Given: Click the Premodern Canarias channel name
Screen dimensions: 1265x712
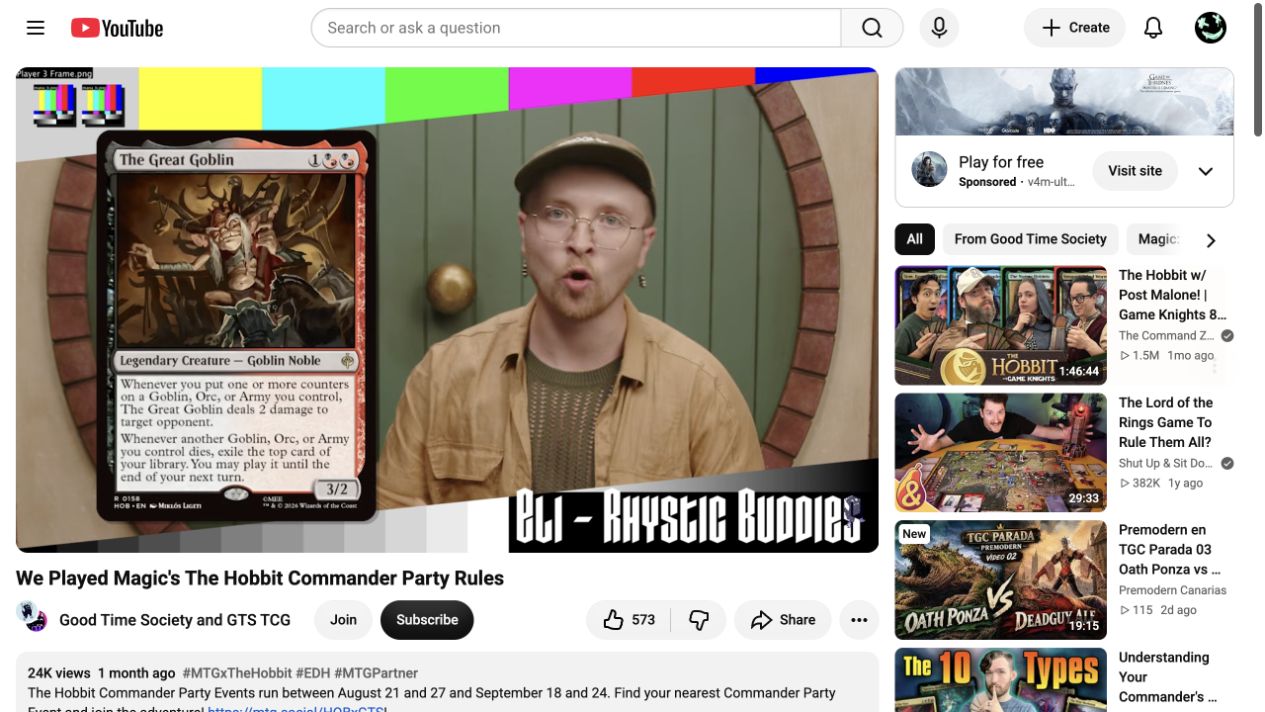Looking at the screenshot, I should coord(1173,590).
